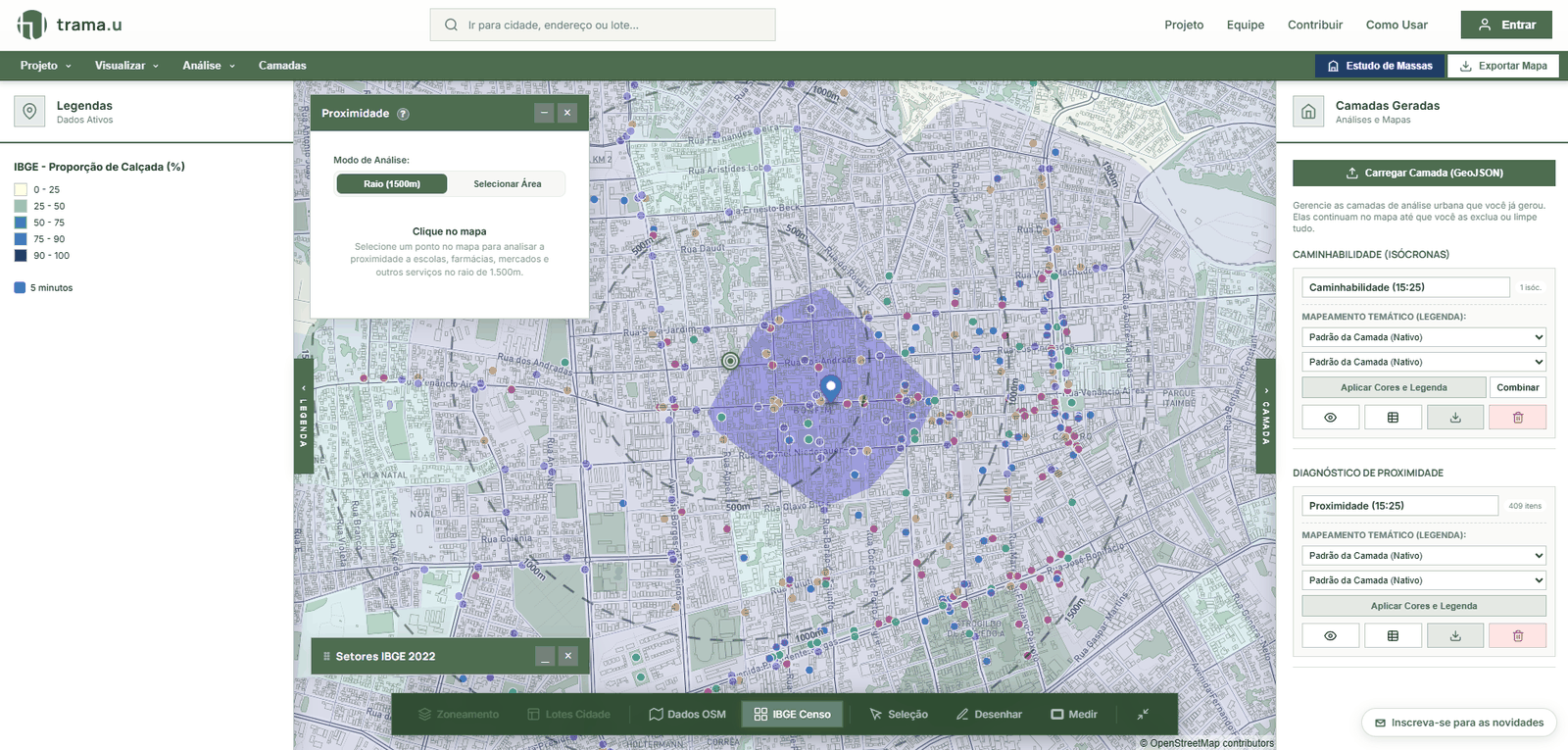Toggle the 5 minutos legend entry

pos(43,288)
